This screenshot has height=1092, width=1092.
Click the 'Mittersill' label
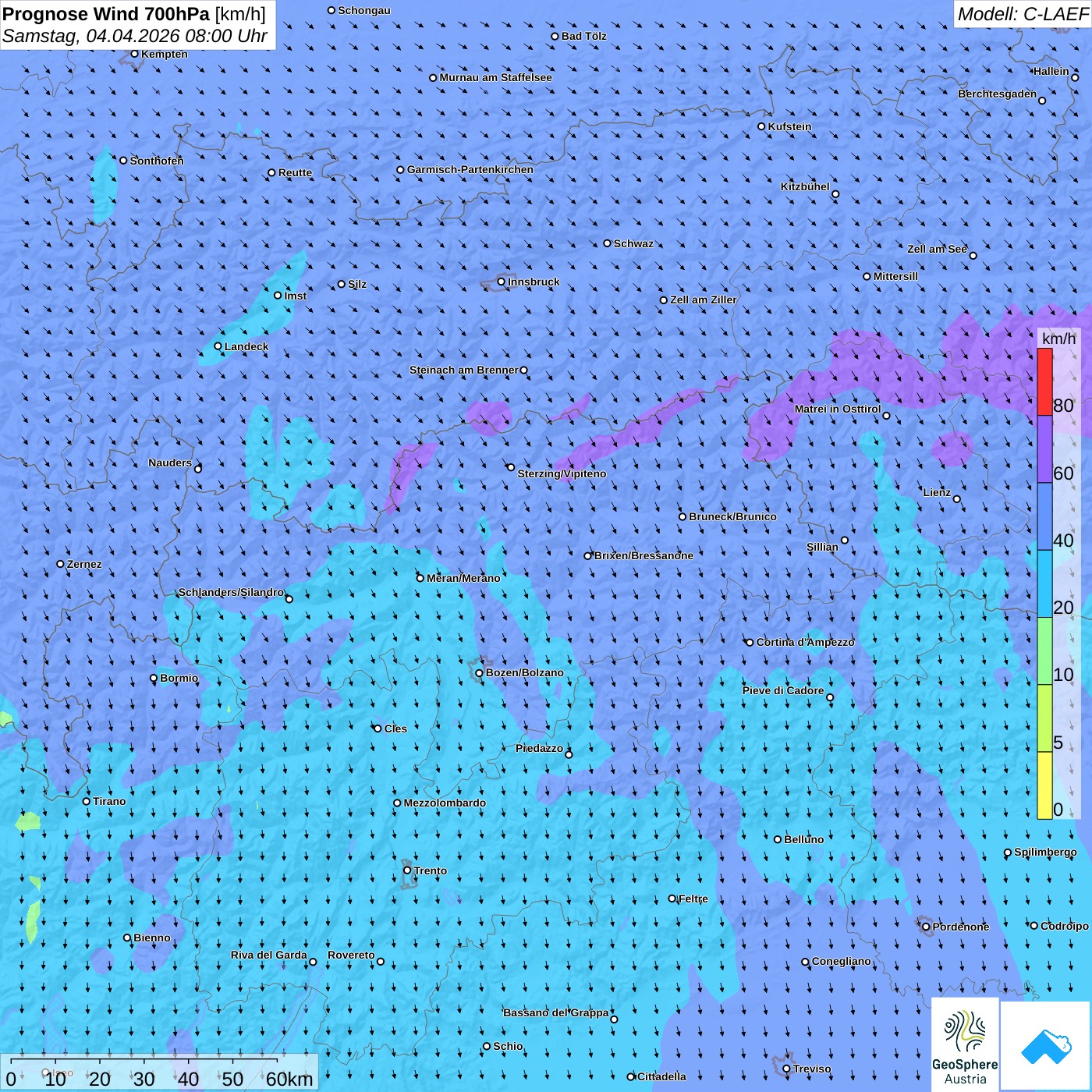(896, 276)
